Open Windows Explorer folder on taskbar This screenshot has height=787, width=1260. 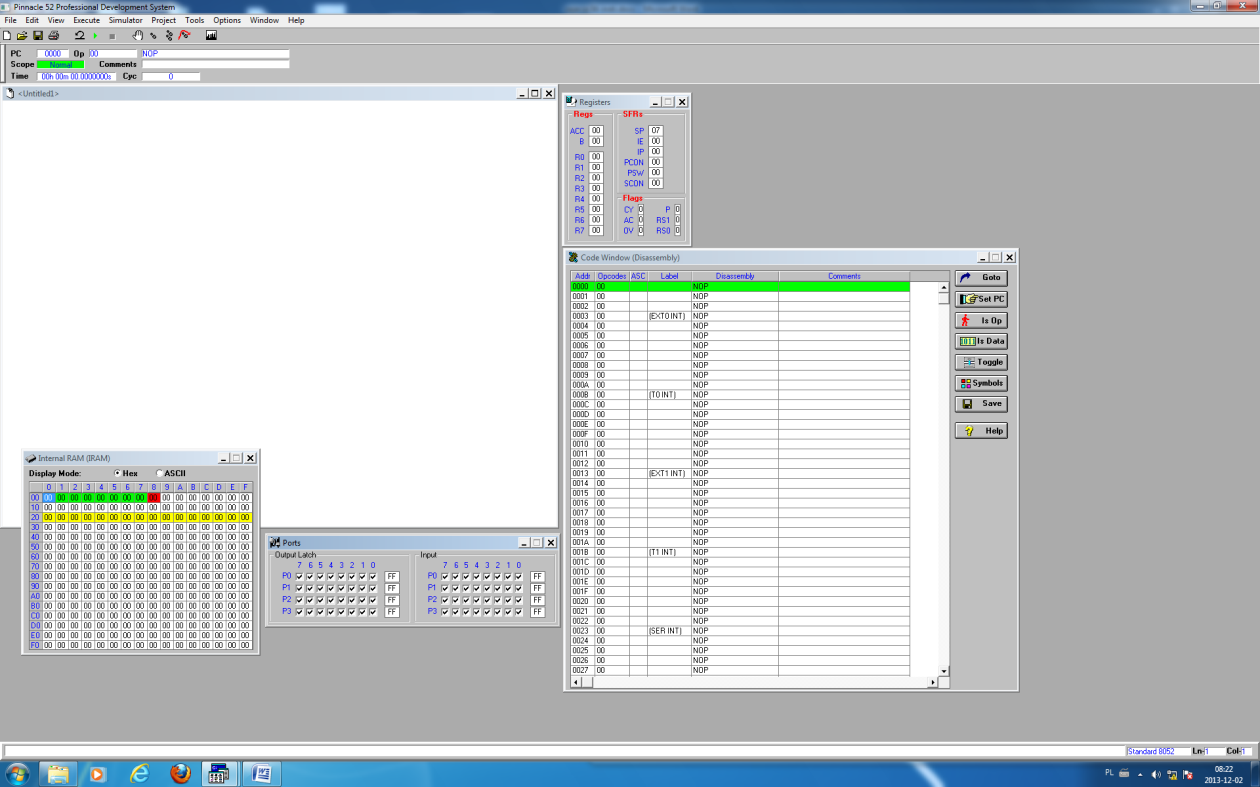click(58, 774)
